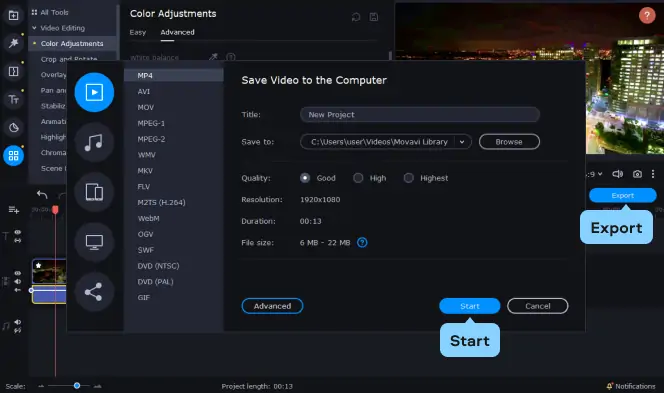Click the Title input field

420,114
